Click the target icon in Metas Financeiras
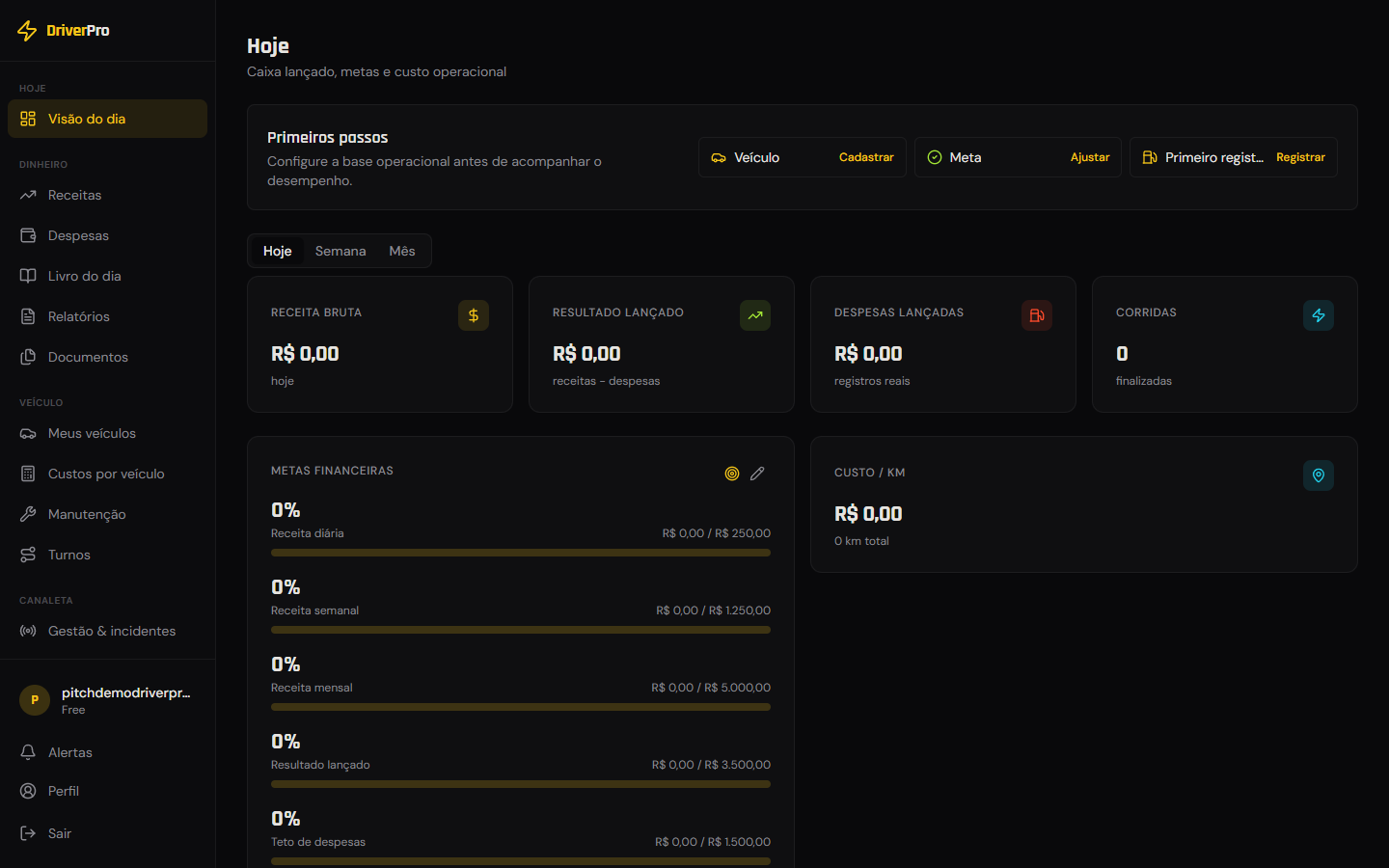Screen dimensions: 1389x868 732,474
